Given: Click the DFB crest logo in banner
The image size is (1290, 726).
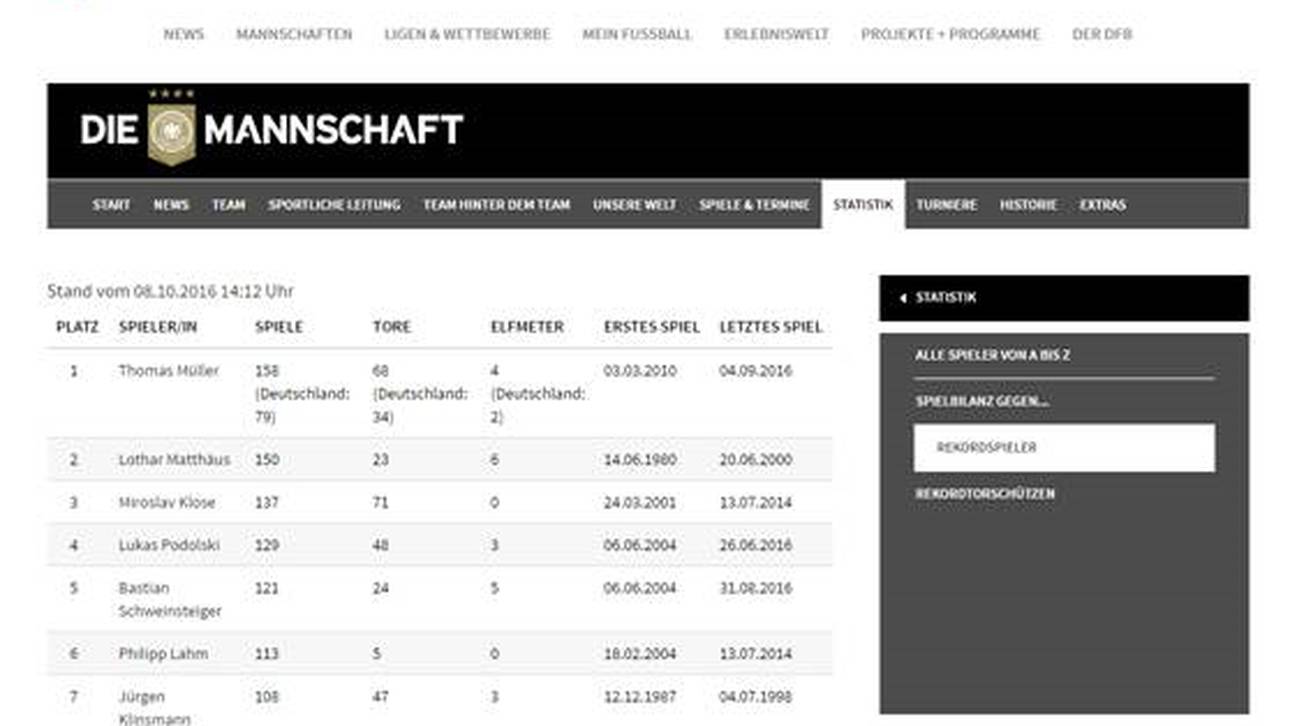Looking at the screenshot, I should click(x=171, y=130).
